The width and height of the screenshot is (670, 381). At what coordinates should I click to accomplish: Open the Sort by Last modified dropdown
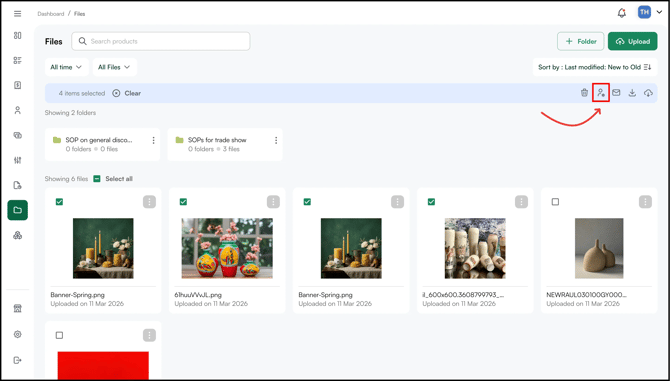point(595,67)
